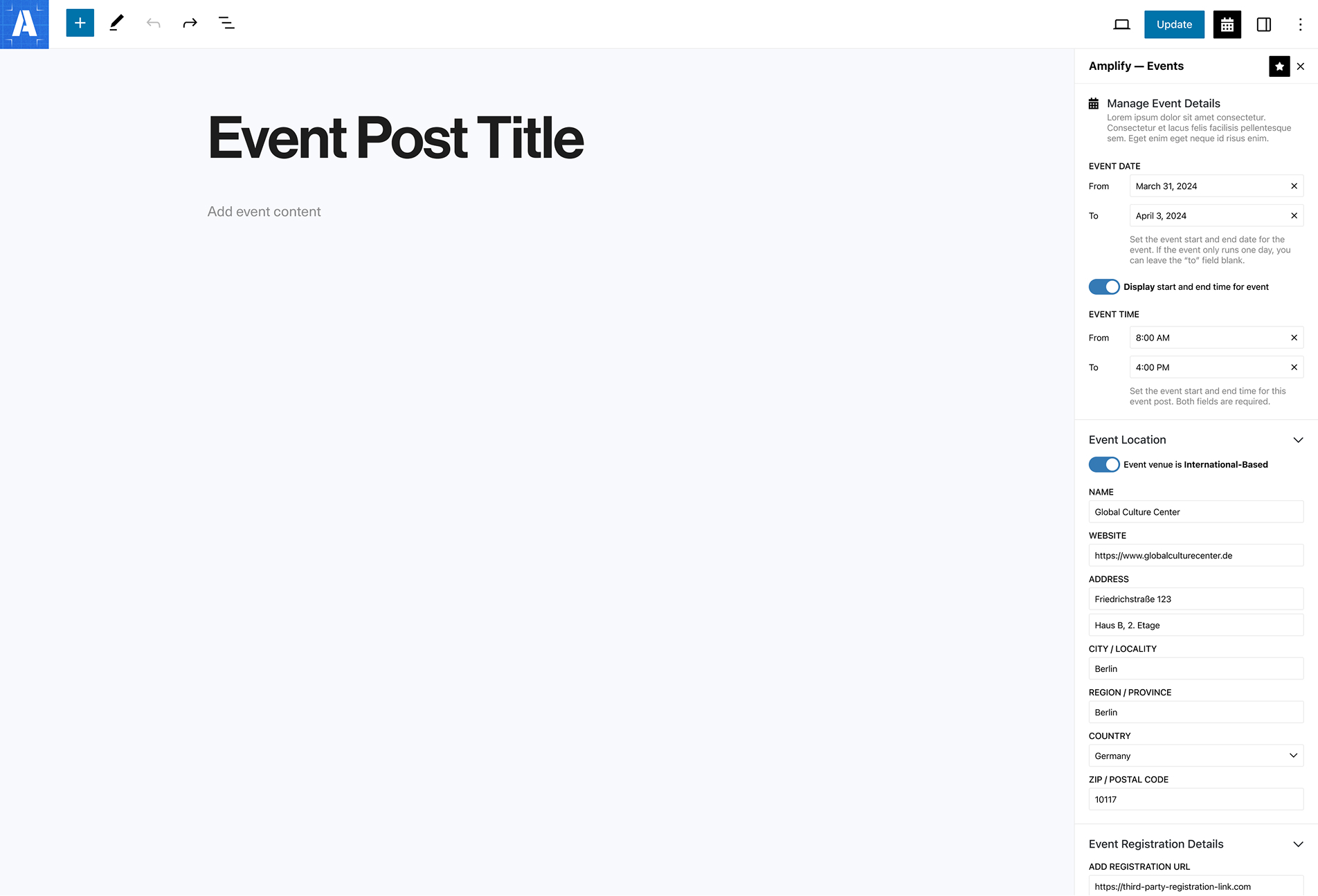Image resolution: width=1318 pixels, height=896 pixels.
Task: Close the Amplify Events panel
Action: 1302,66
